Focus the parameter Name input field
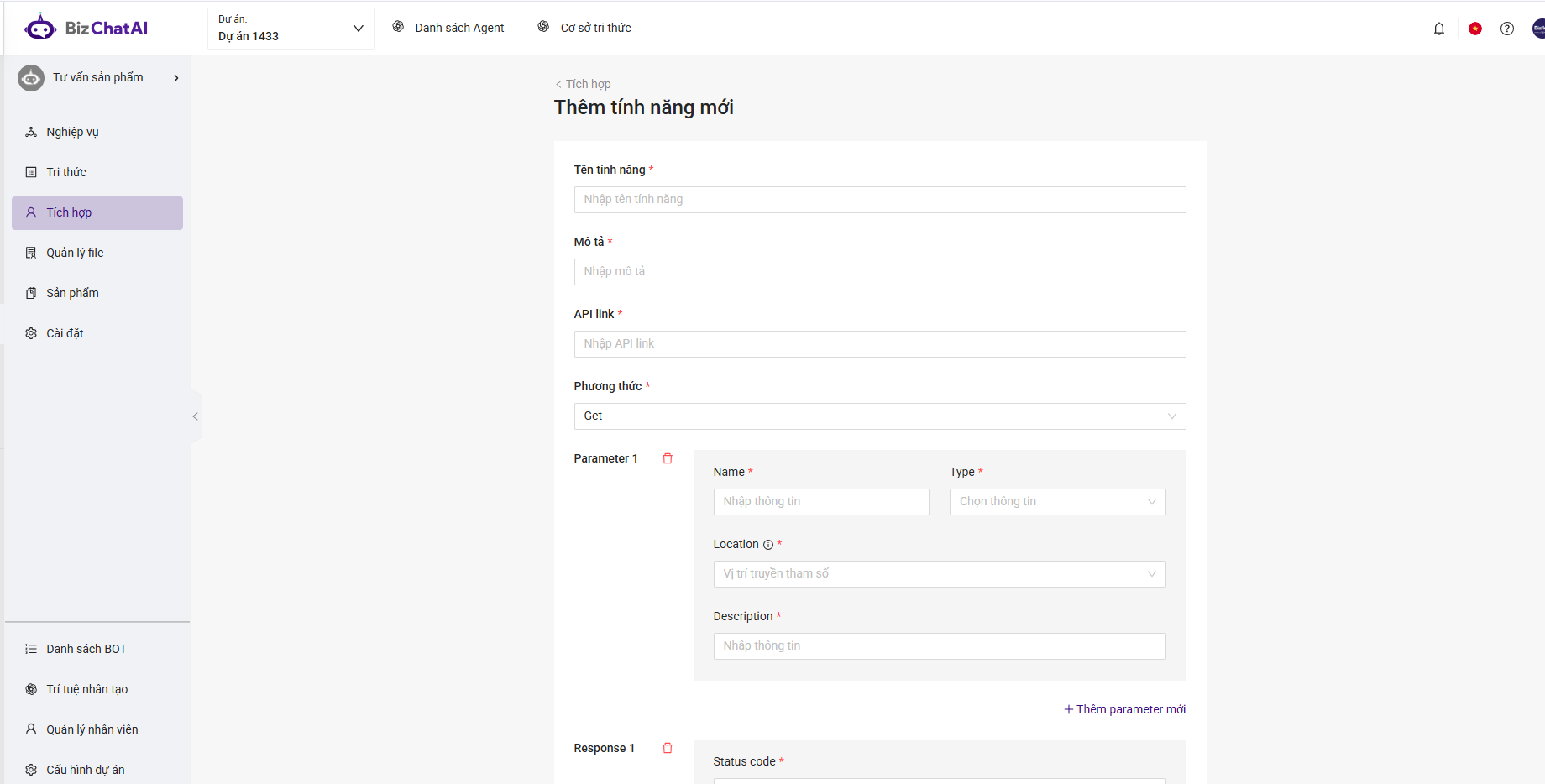This screenshot has width=1545, height=784. [x=821, y=502]
